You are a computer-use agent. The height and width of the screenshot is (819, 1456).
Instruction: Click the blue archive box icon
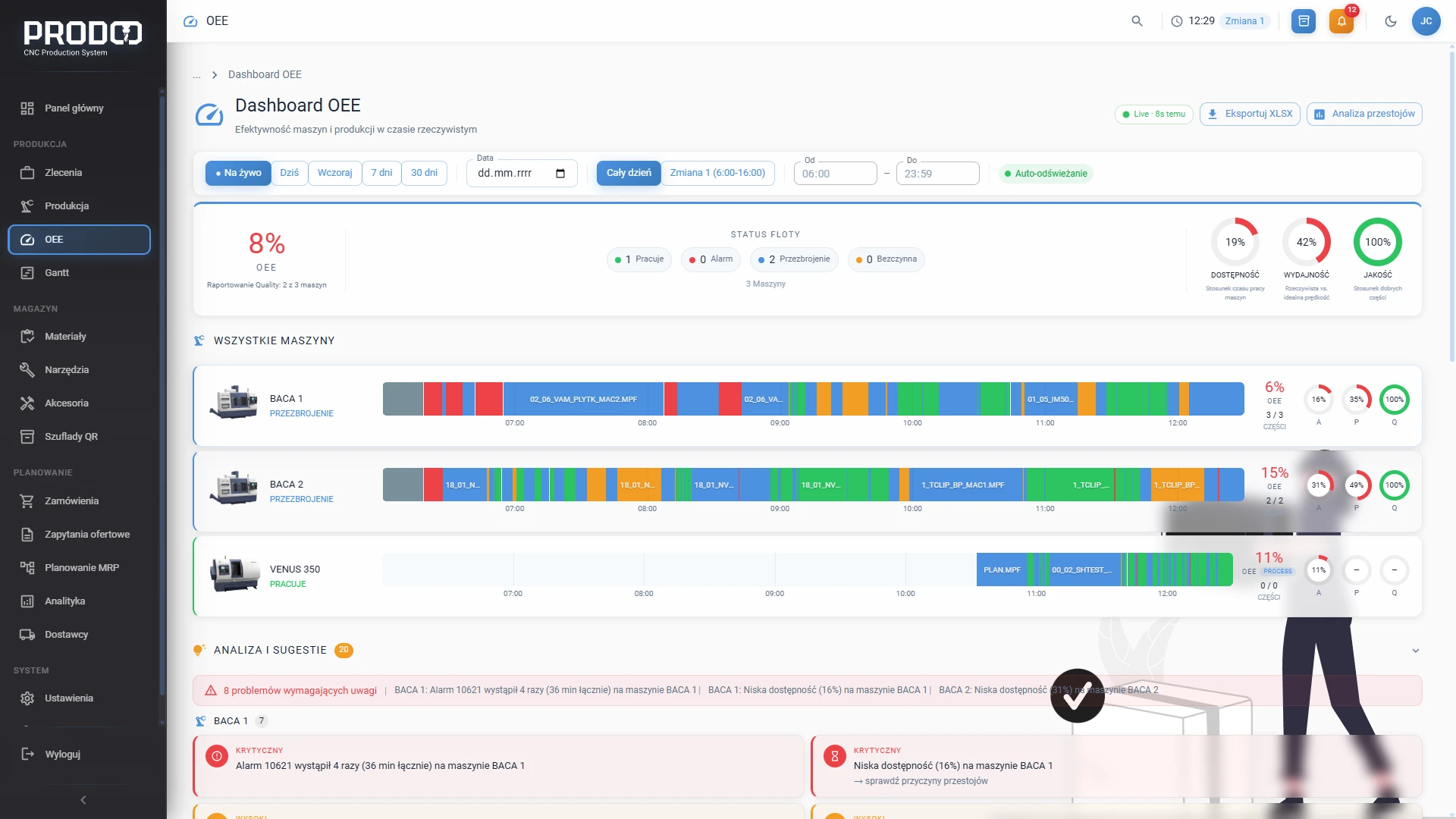tap(1304, 21)
